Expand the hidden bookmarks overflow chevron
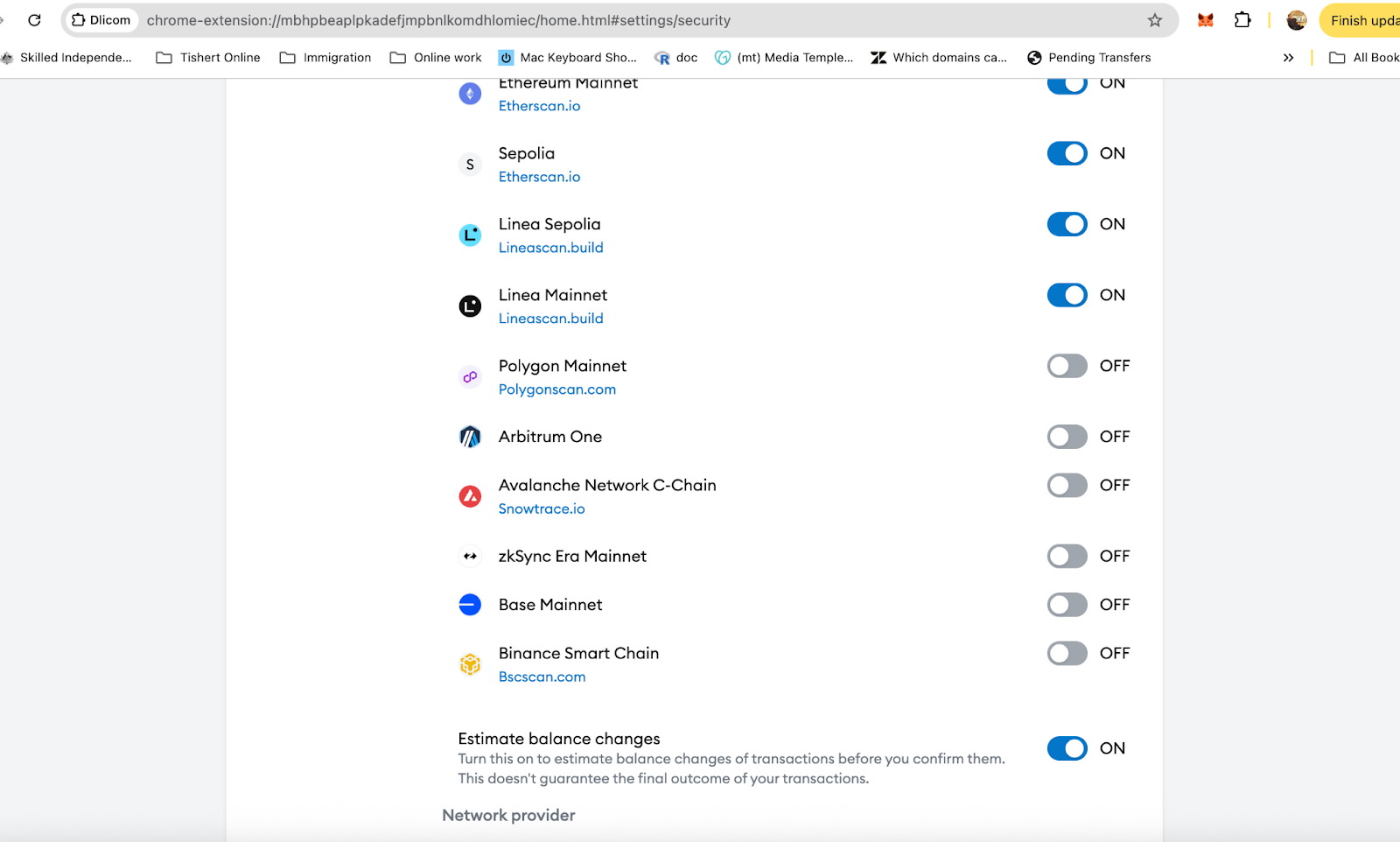The width and height of the screenshot is (1400, 842). 1288,58
